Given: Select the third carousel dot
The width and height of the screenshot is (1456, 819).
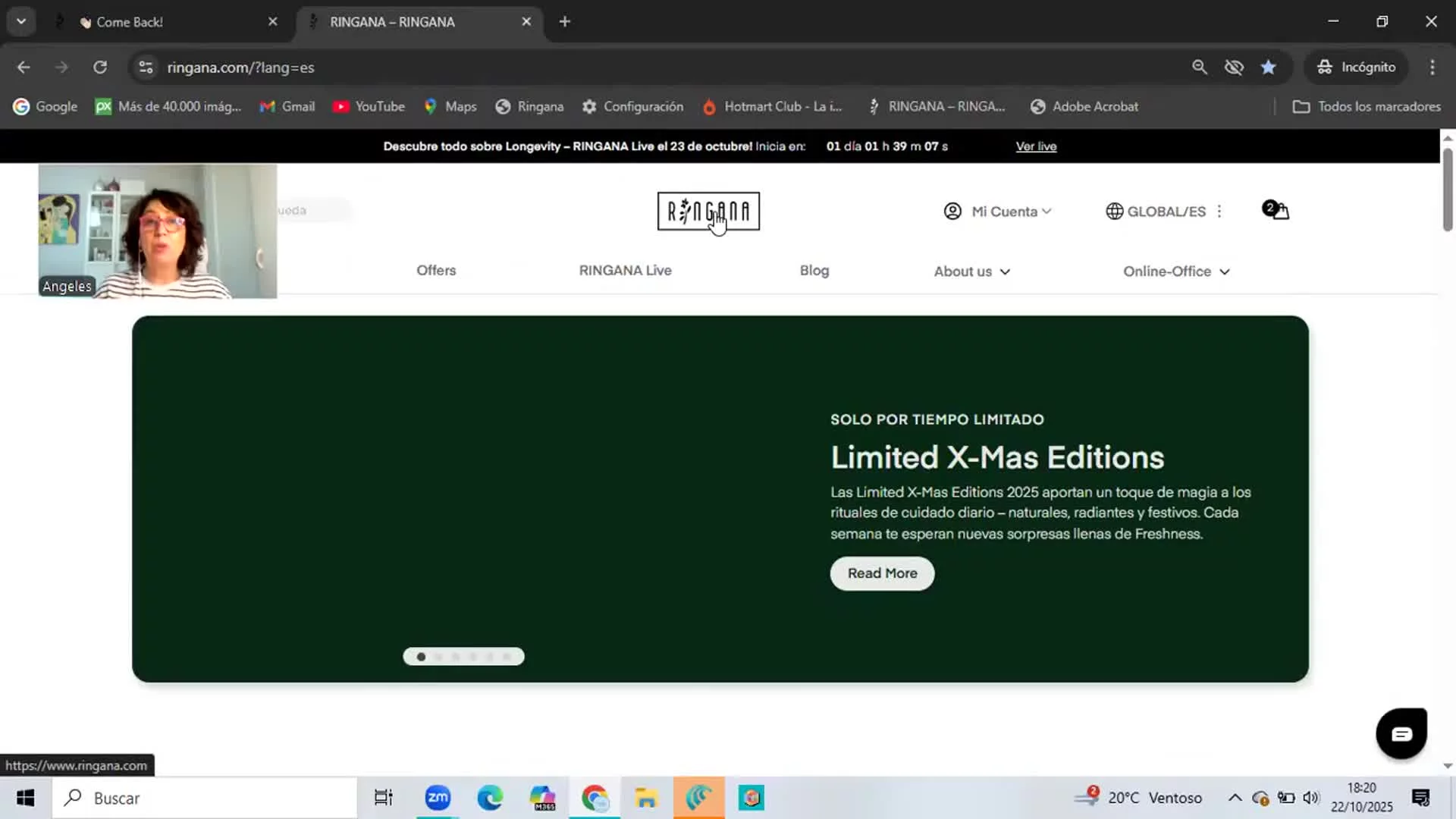Looking at the screenshot, I should (x=456, y=657).
